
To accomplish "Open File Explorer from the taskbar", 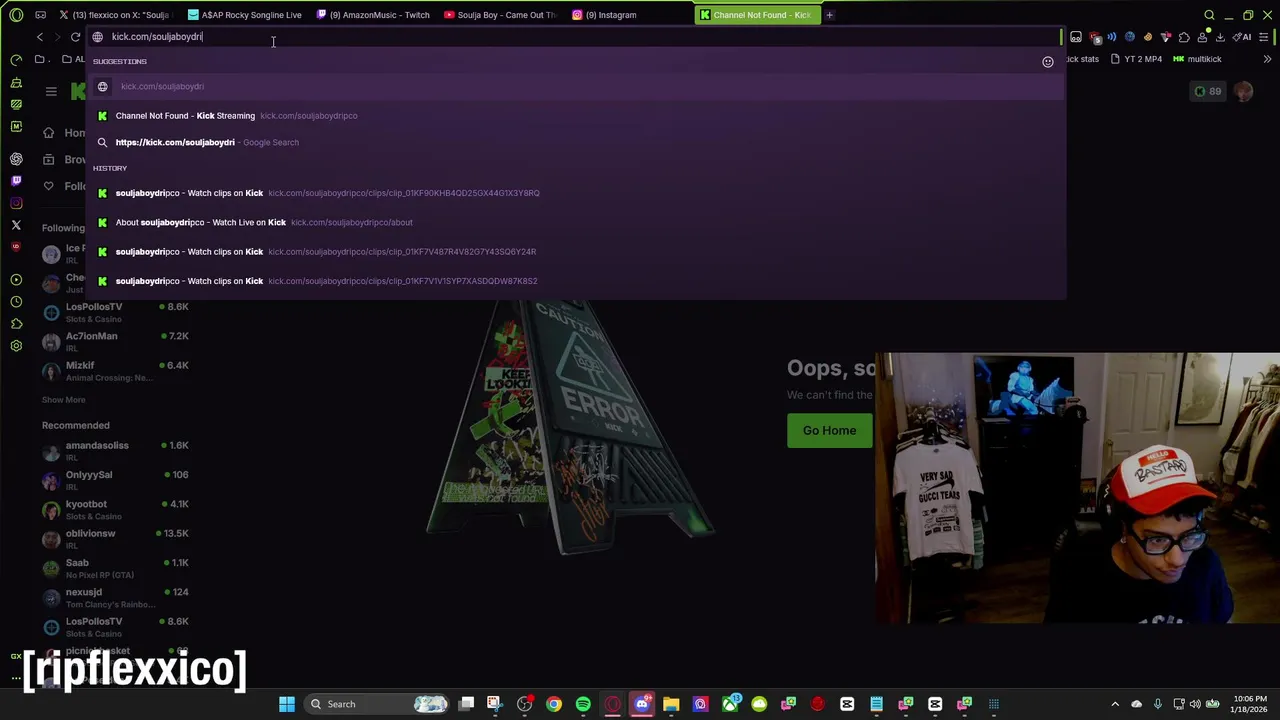I will pos(671,704).
